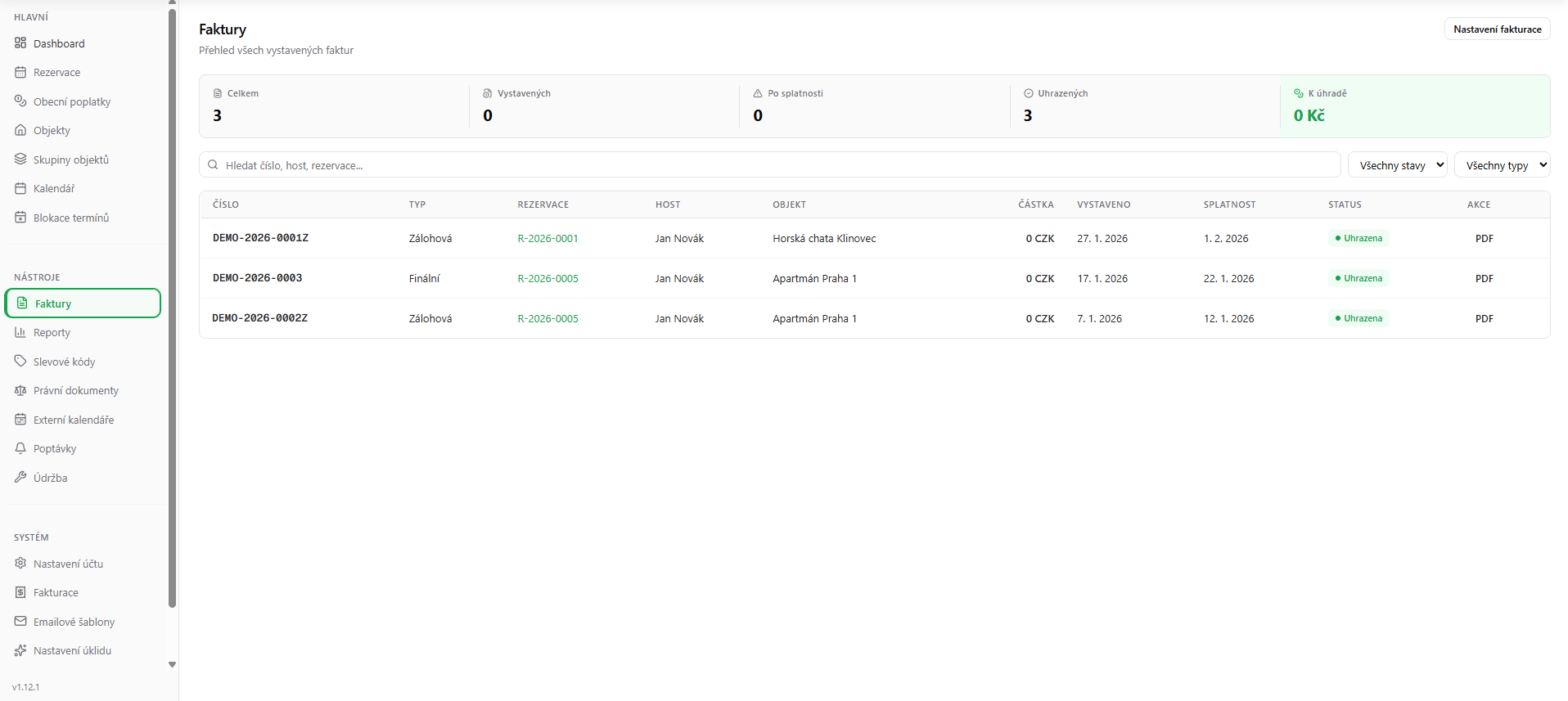Screen dimensions: 1568x701
Task: Click the Vystavených stat icon
Action: coord(488,93)
